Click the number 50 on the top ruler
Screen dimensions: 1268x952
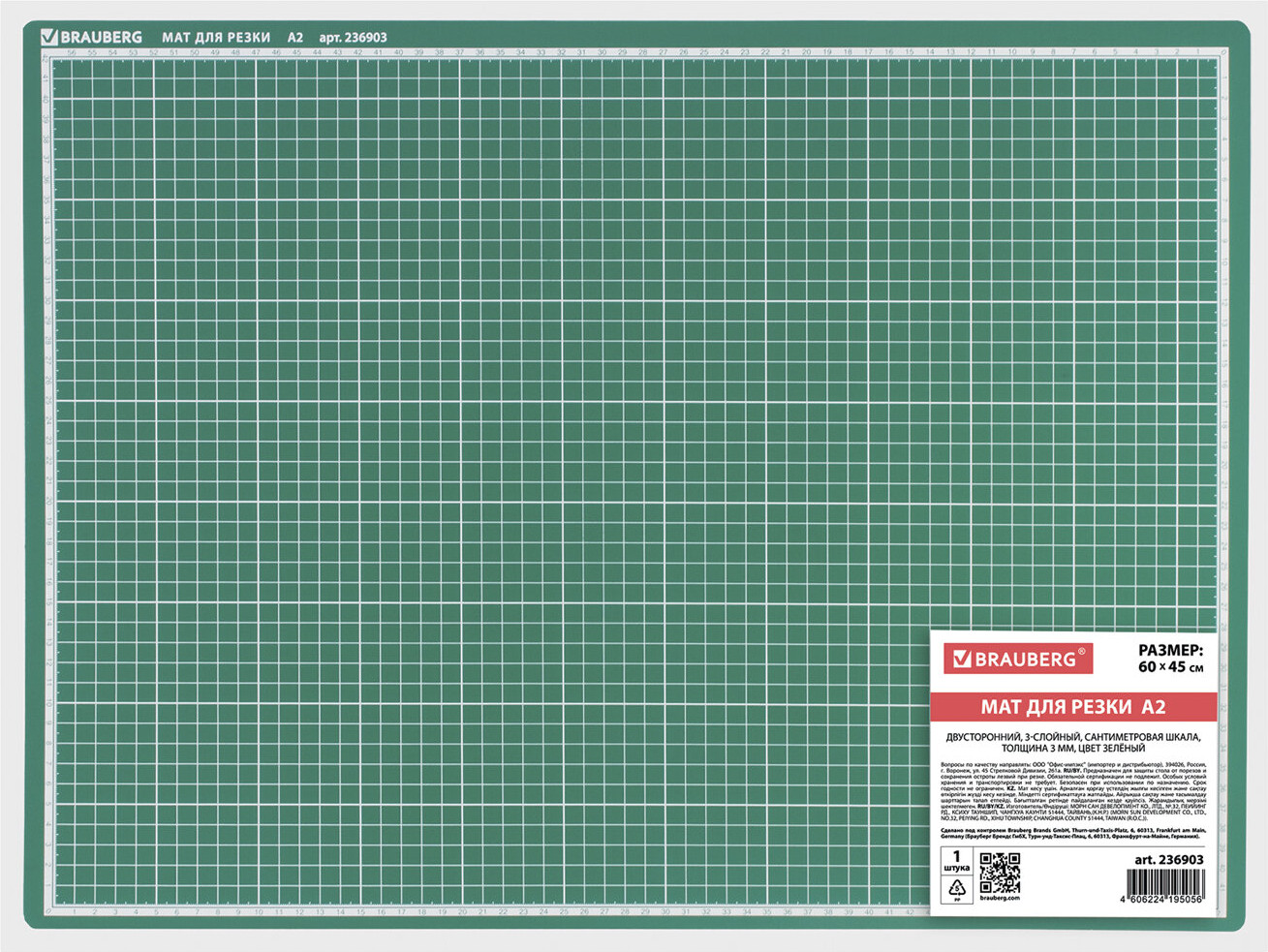[194, 52]
